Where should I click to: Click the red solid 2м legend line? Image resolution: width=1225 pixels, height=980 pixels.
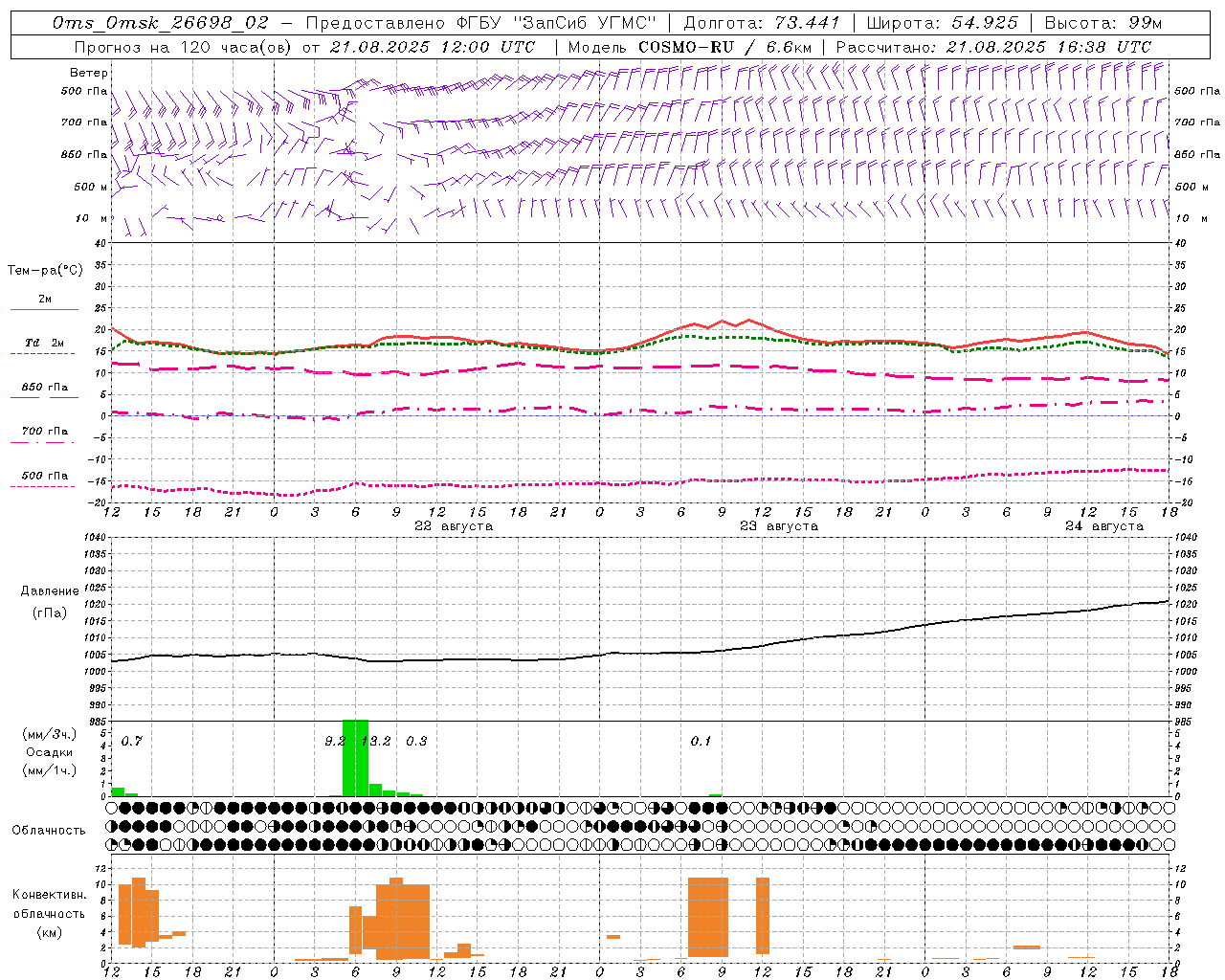(44, 309)
